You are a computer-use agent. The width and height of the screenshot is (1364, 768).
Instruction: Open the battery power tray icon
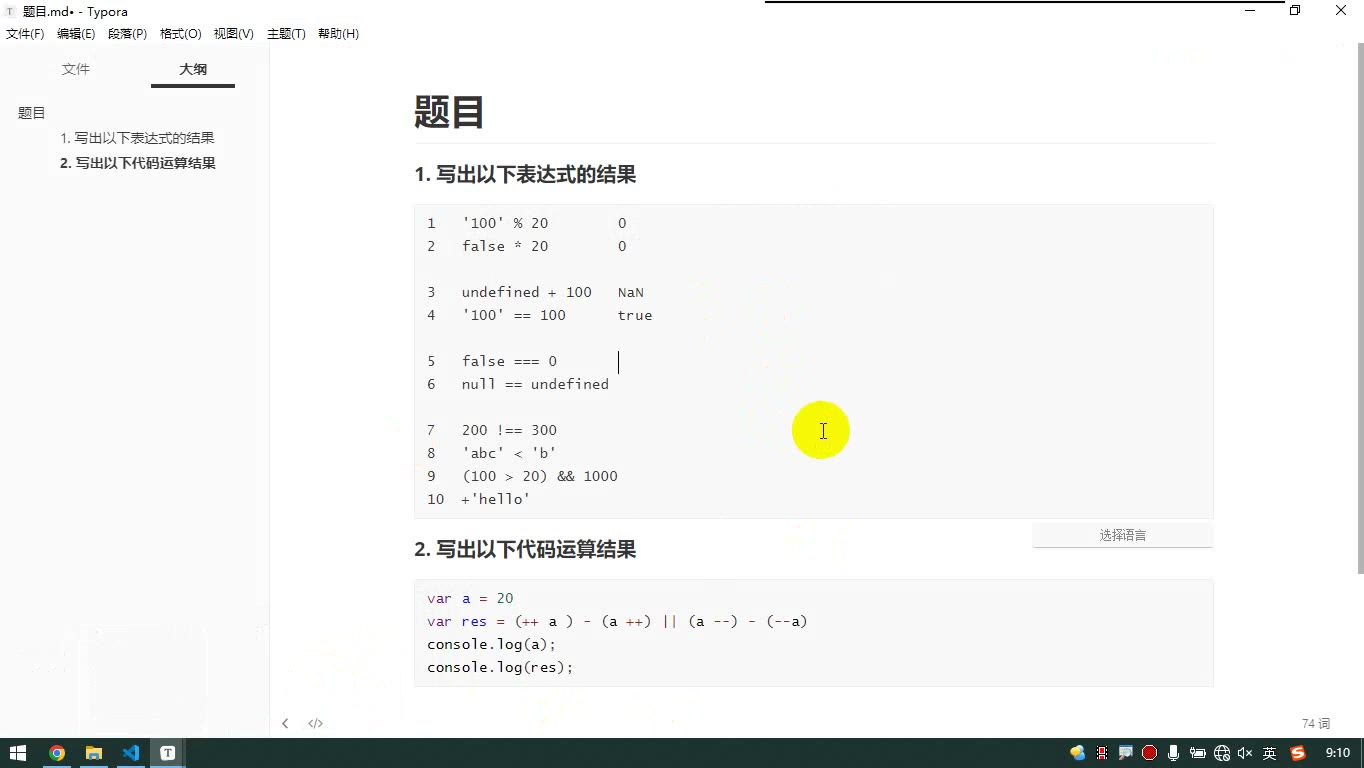tap(1197, 753)
